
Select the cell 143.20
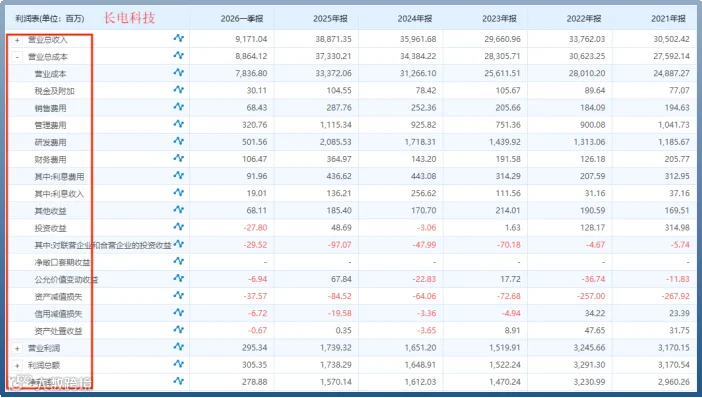[424, 159]
